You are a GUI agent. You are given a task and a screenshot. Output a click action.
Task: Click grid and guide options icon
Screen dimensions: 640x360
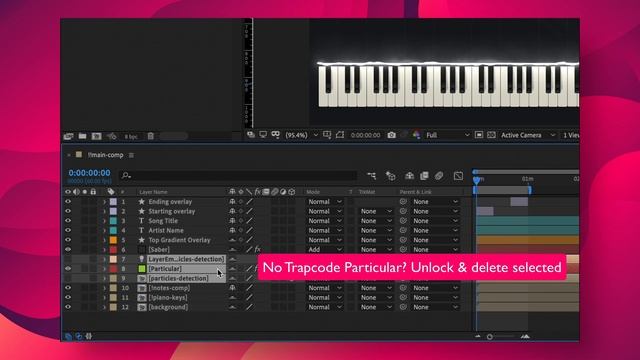(x=327, y=135)
